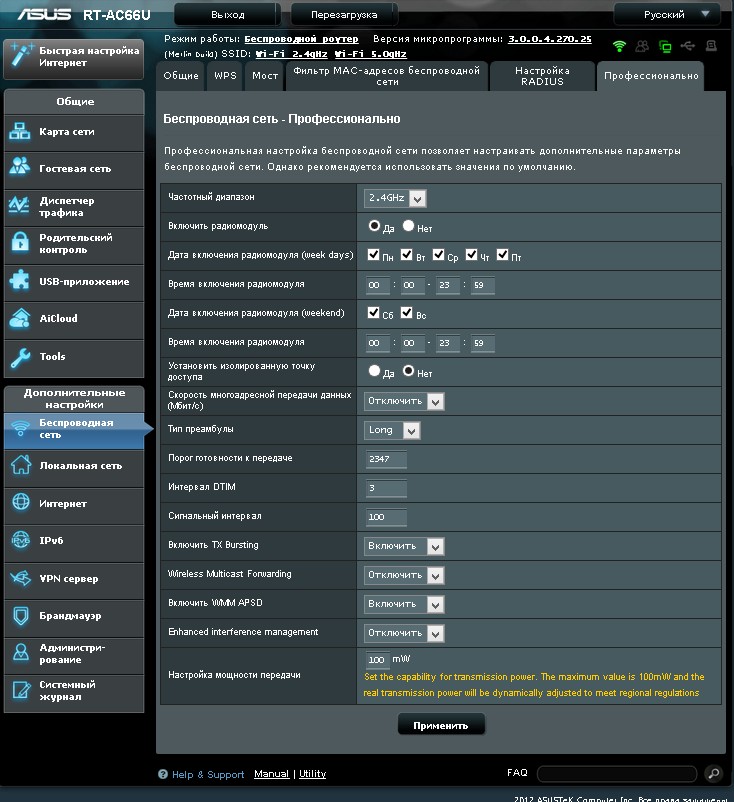
Task: Open the Utility link
Action: coord(313,774)
